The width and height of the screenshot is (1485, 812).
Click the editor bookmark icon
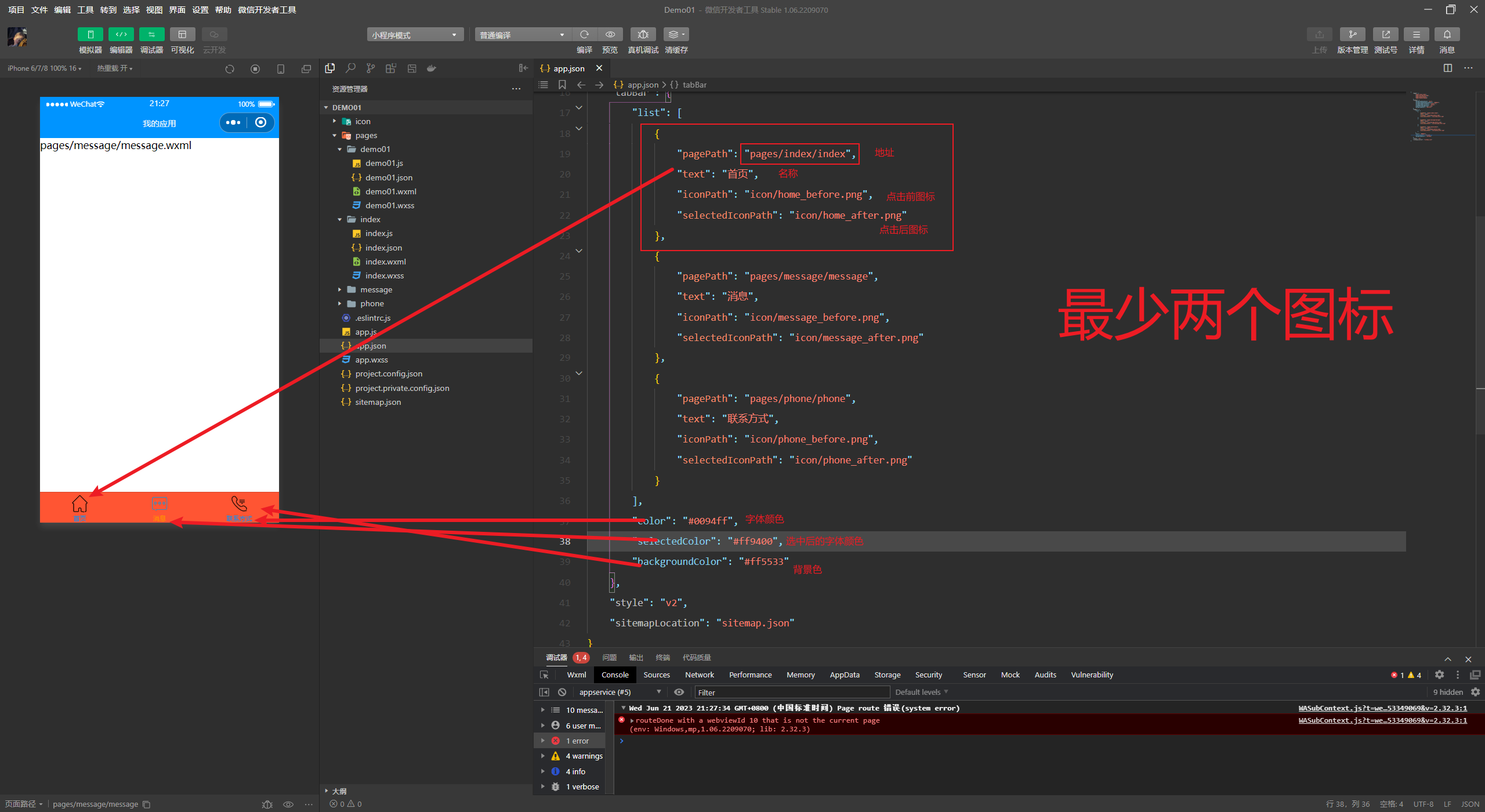click(x=562, y=85)
